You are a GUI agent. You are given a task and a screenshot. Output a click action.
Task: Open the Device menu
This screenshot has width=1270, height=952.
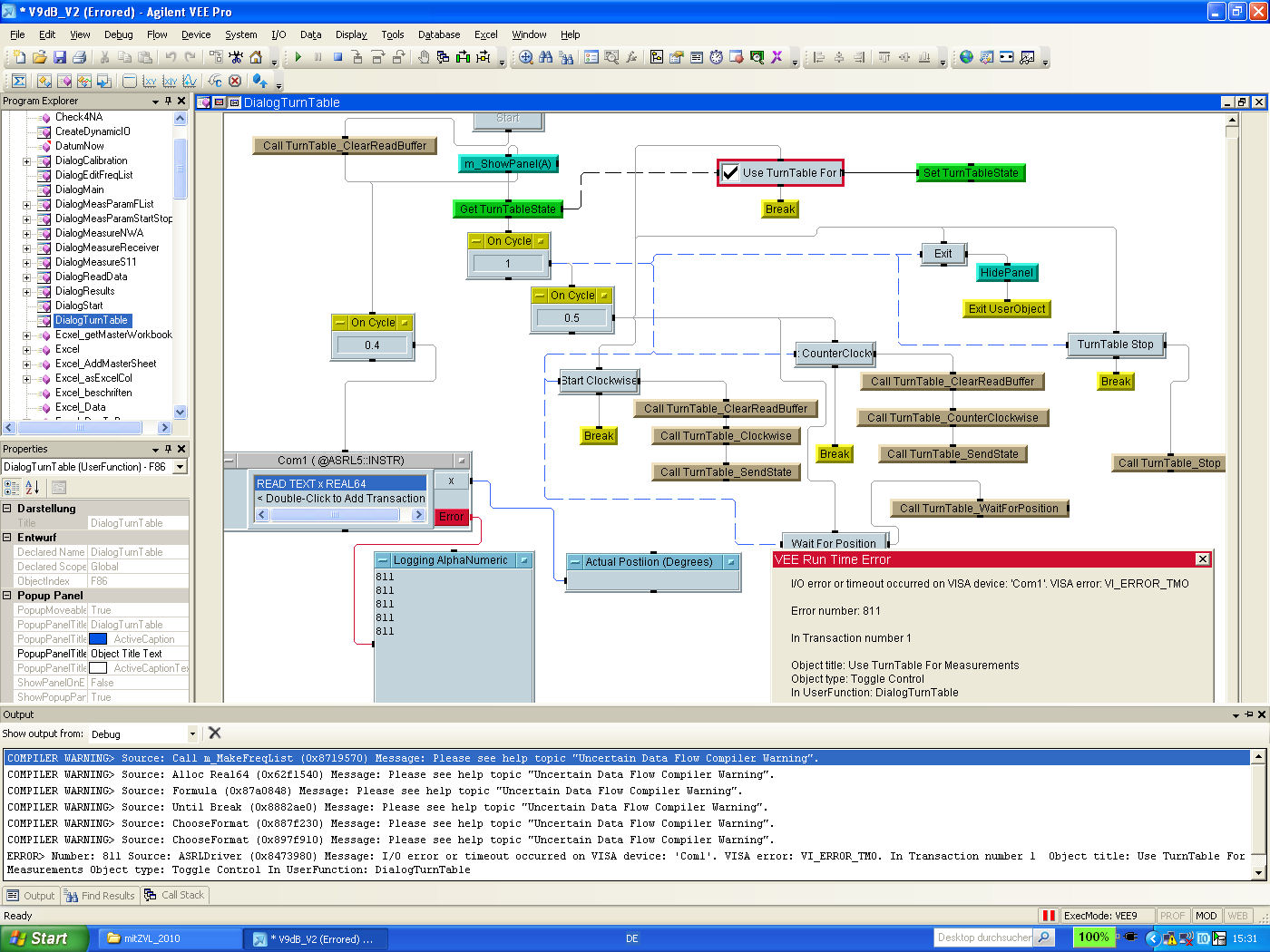click(195, 34)
